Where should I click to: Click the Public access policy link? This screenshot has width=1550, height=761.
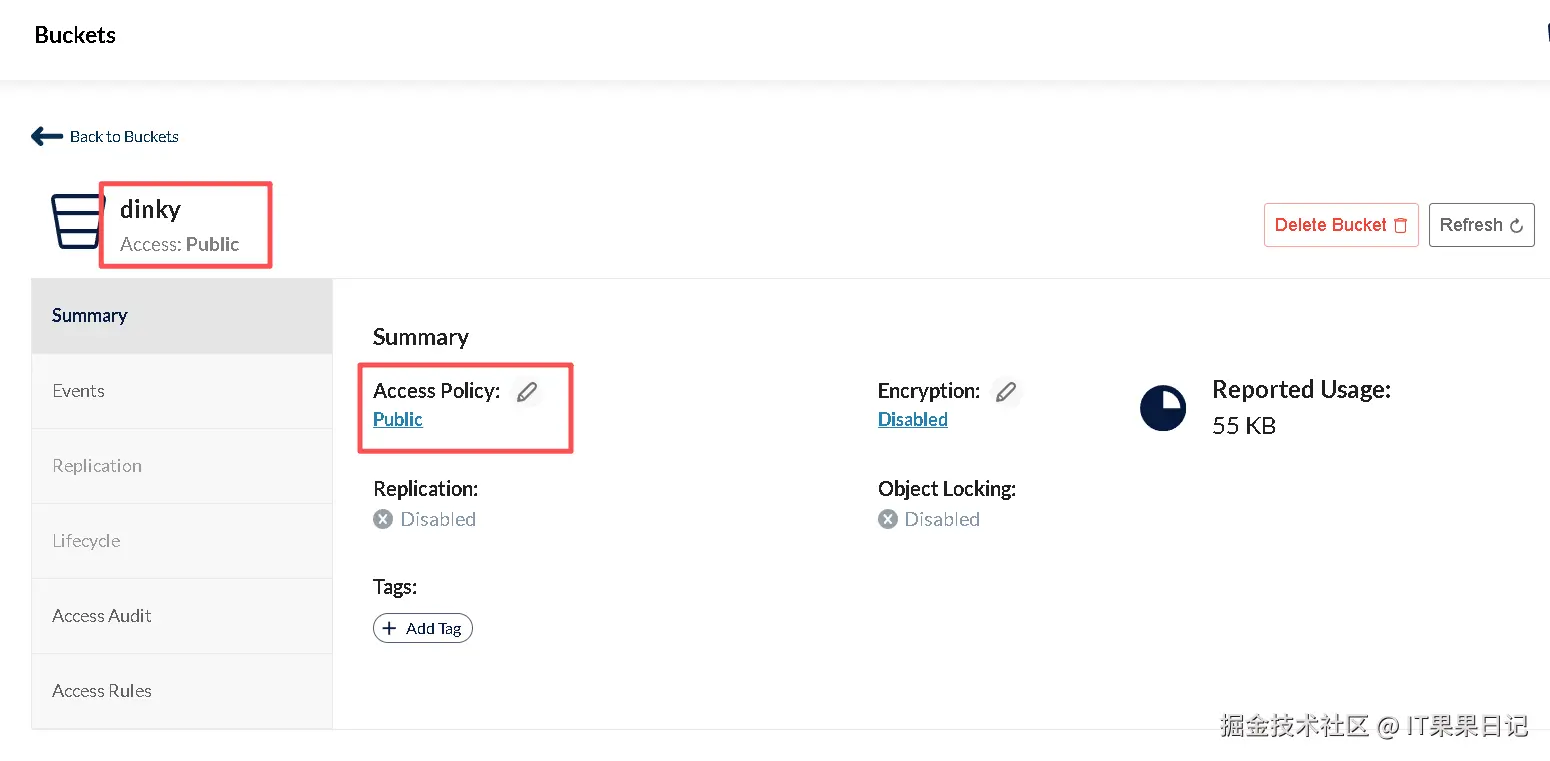pos(398,420)
